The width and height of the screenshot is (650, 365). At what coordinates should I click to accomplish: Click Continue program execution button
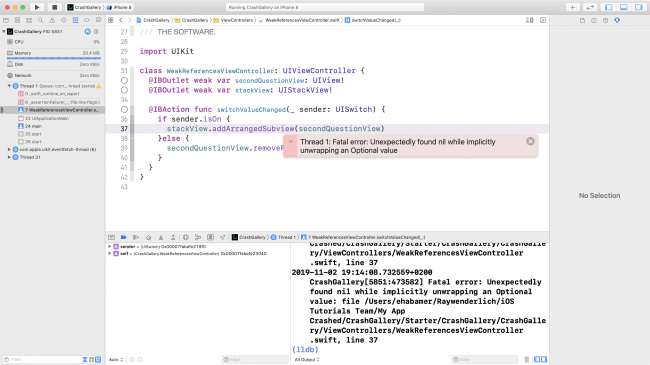tap(136, 237)
